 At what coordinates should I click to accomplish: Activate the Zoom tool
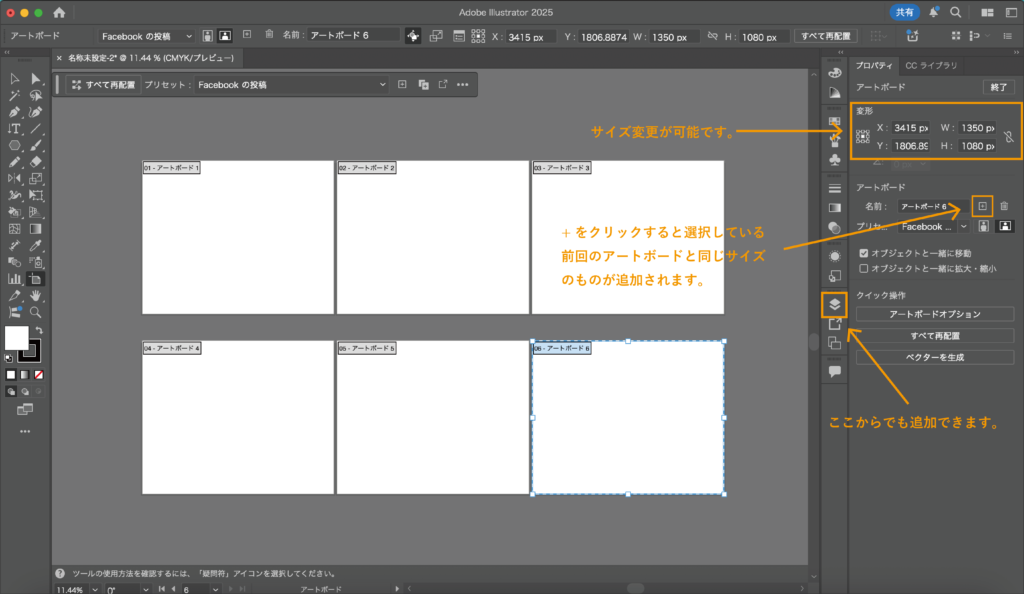tap(34, 313)
